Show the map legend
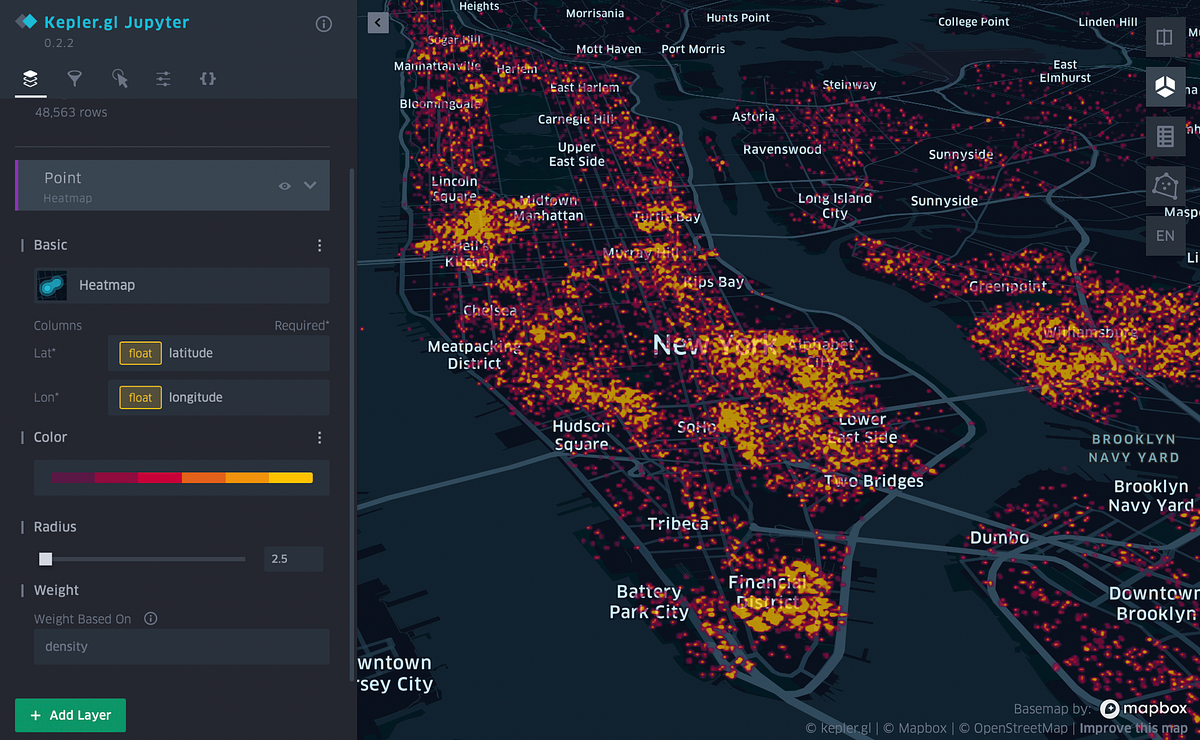This screenshot has width=1200, height=740. point(1165,137)
